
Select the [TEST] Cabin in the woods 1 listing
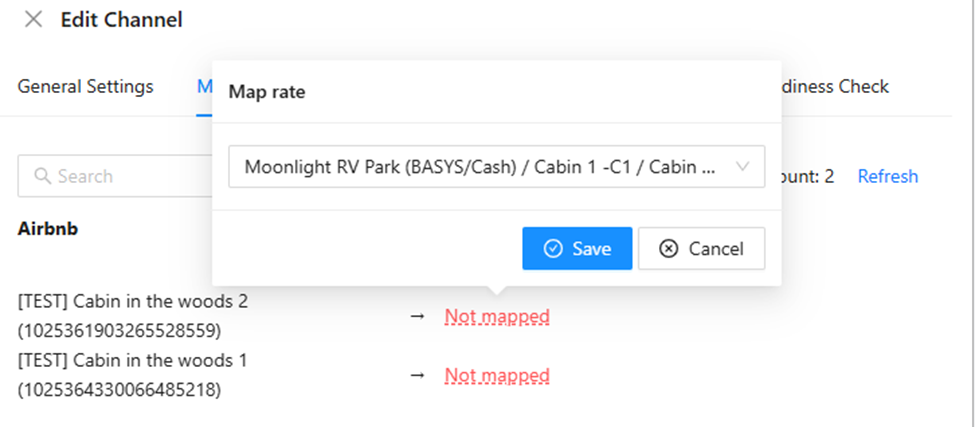pyautogui.click(x=132, y=375)
